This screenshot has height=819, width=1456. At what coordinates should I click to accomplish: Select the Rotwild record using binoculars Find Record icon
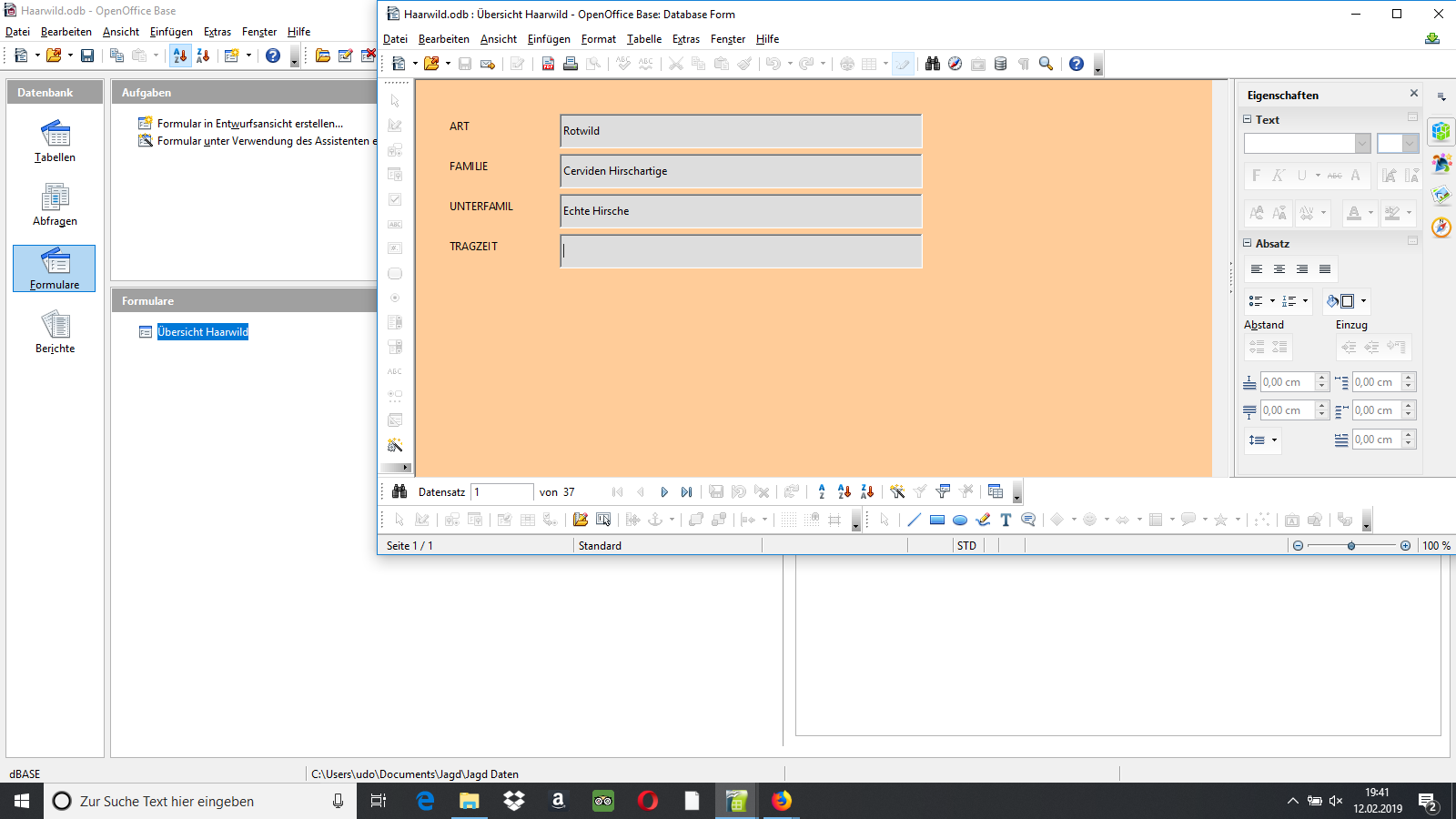pyautogui.click(x=400, y=491)
